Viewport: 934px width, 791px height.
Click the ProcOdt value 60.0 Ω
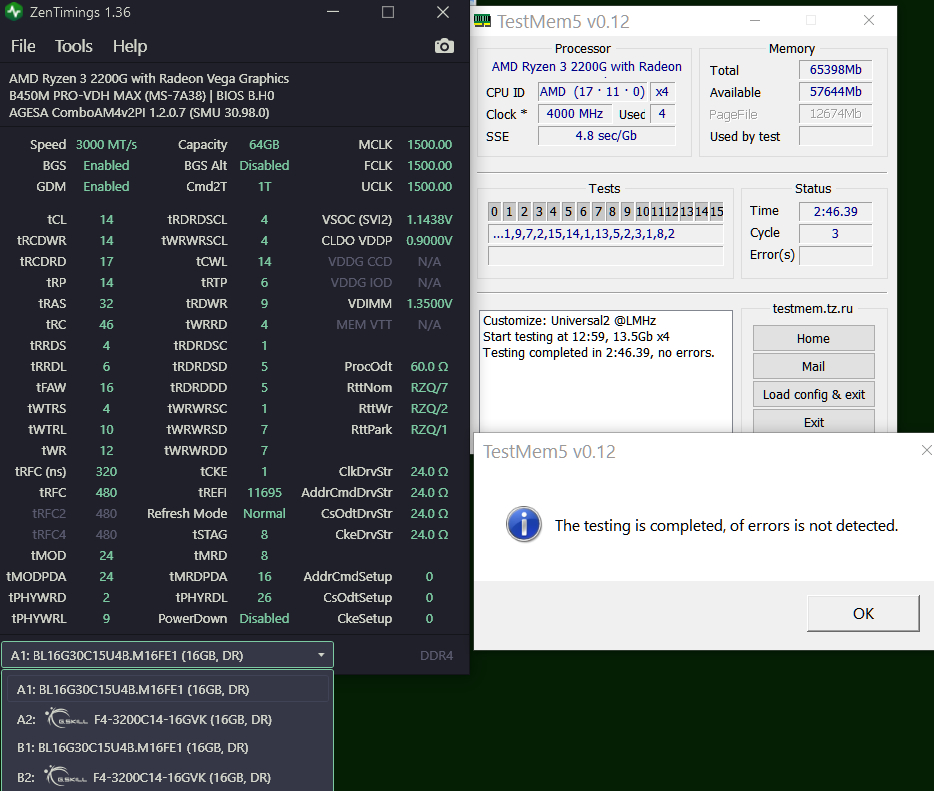(x=429, y=367)
